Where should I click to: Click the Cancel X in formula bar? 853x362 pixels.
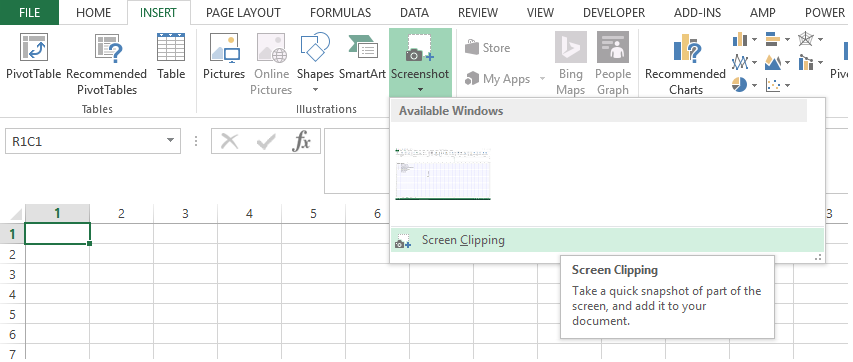(230, 142)
